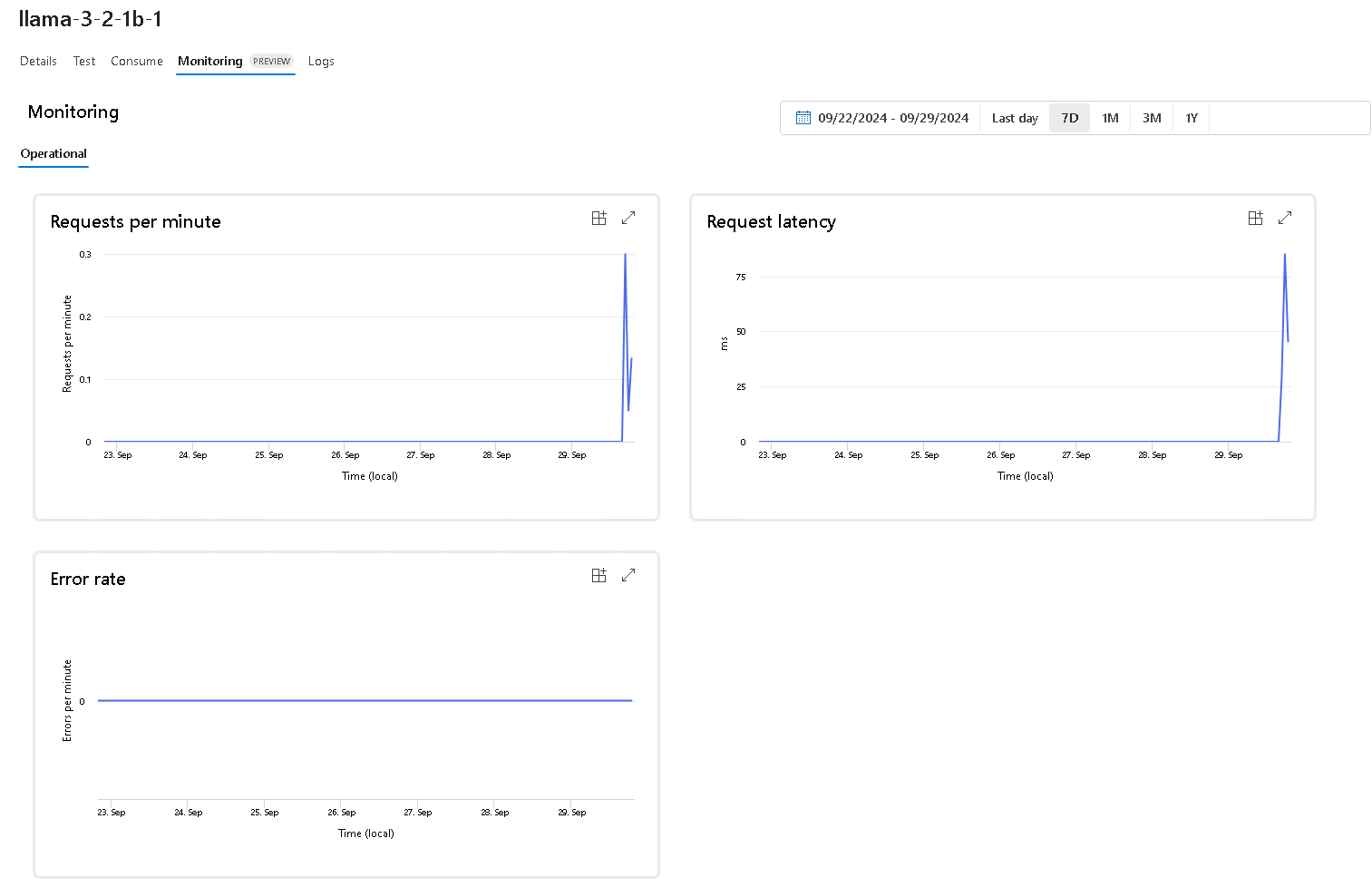Set time range to 3M
Screen dimensions: 1372x887
(x=1152, y=118)
